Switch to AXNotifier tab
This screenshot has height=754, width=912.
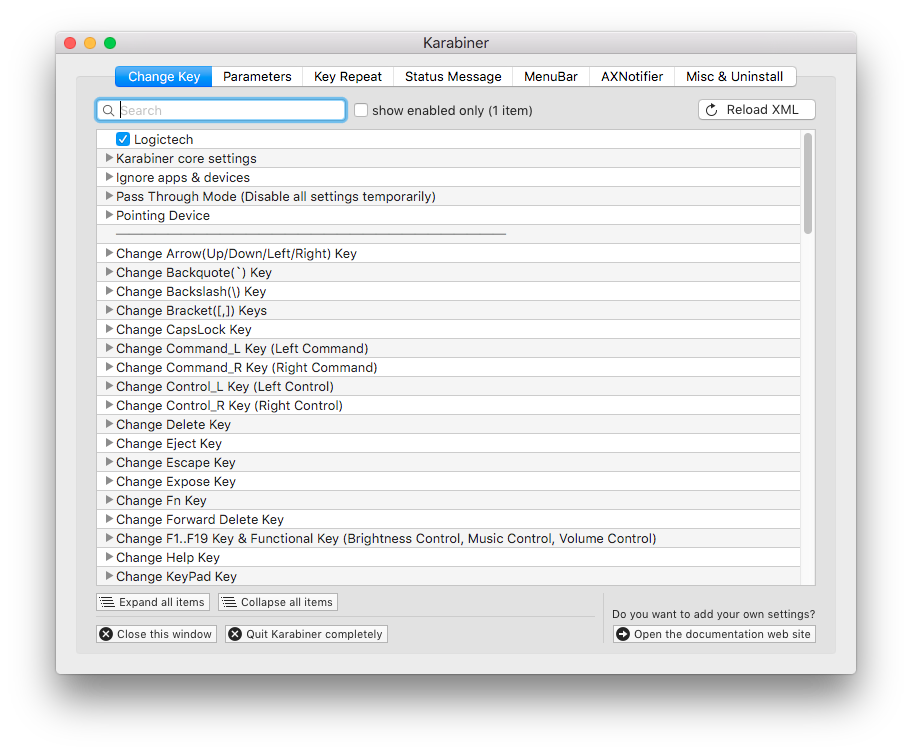632,77
